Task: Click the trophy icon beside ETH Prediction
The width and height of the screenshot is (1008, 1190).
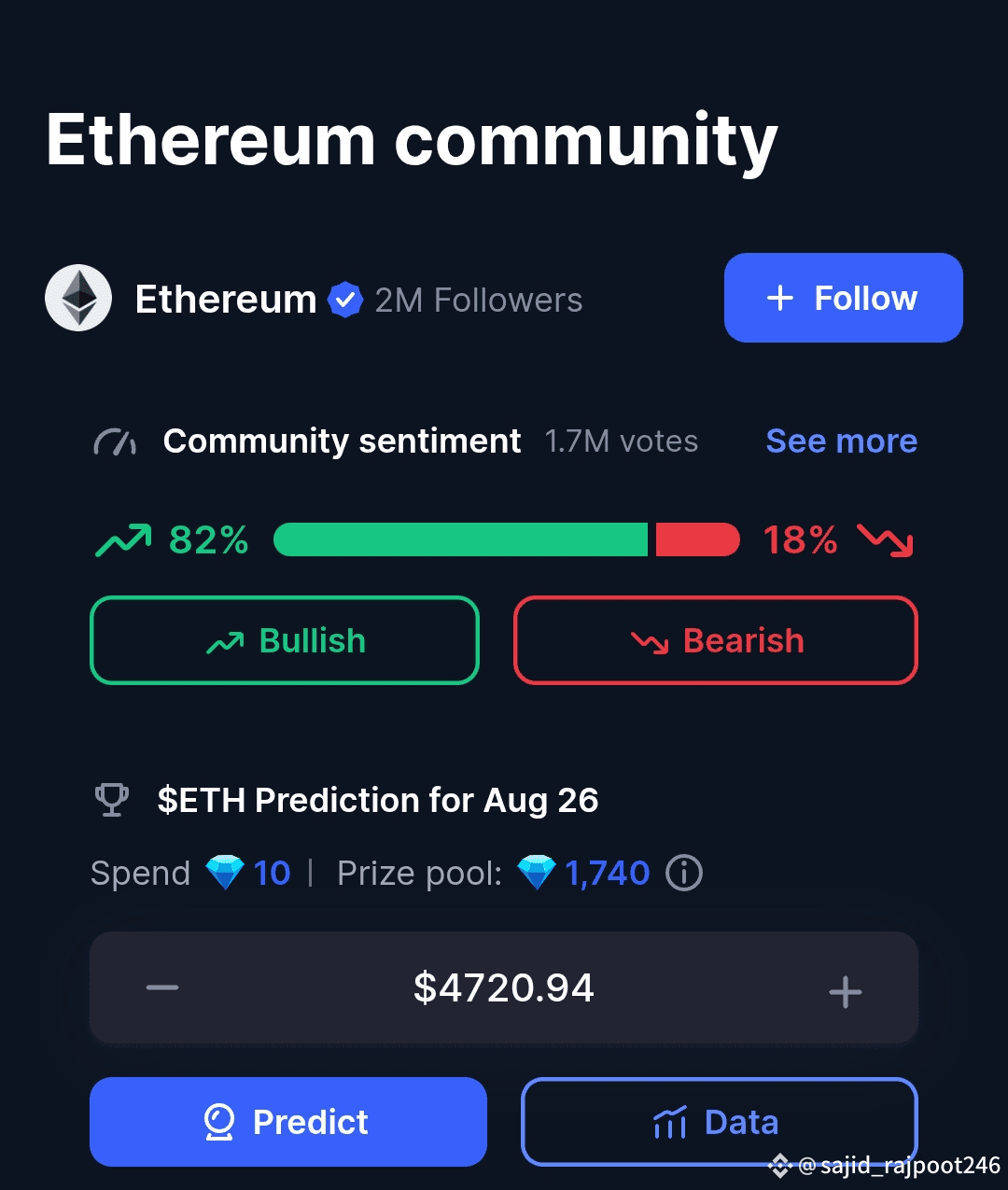Action: (x=112, y=800)
